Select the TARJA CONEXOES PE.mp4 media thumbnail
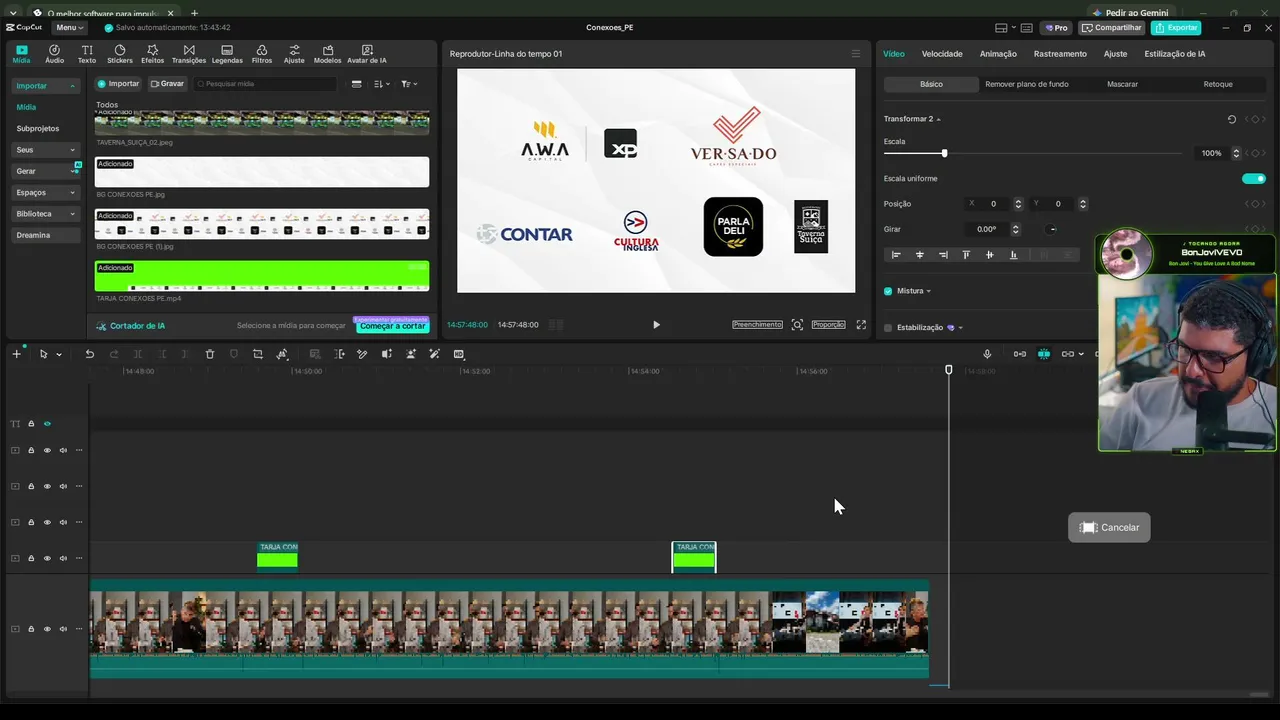 tap(262, 276)
